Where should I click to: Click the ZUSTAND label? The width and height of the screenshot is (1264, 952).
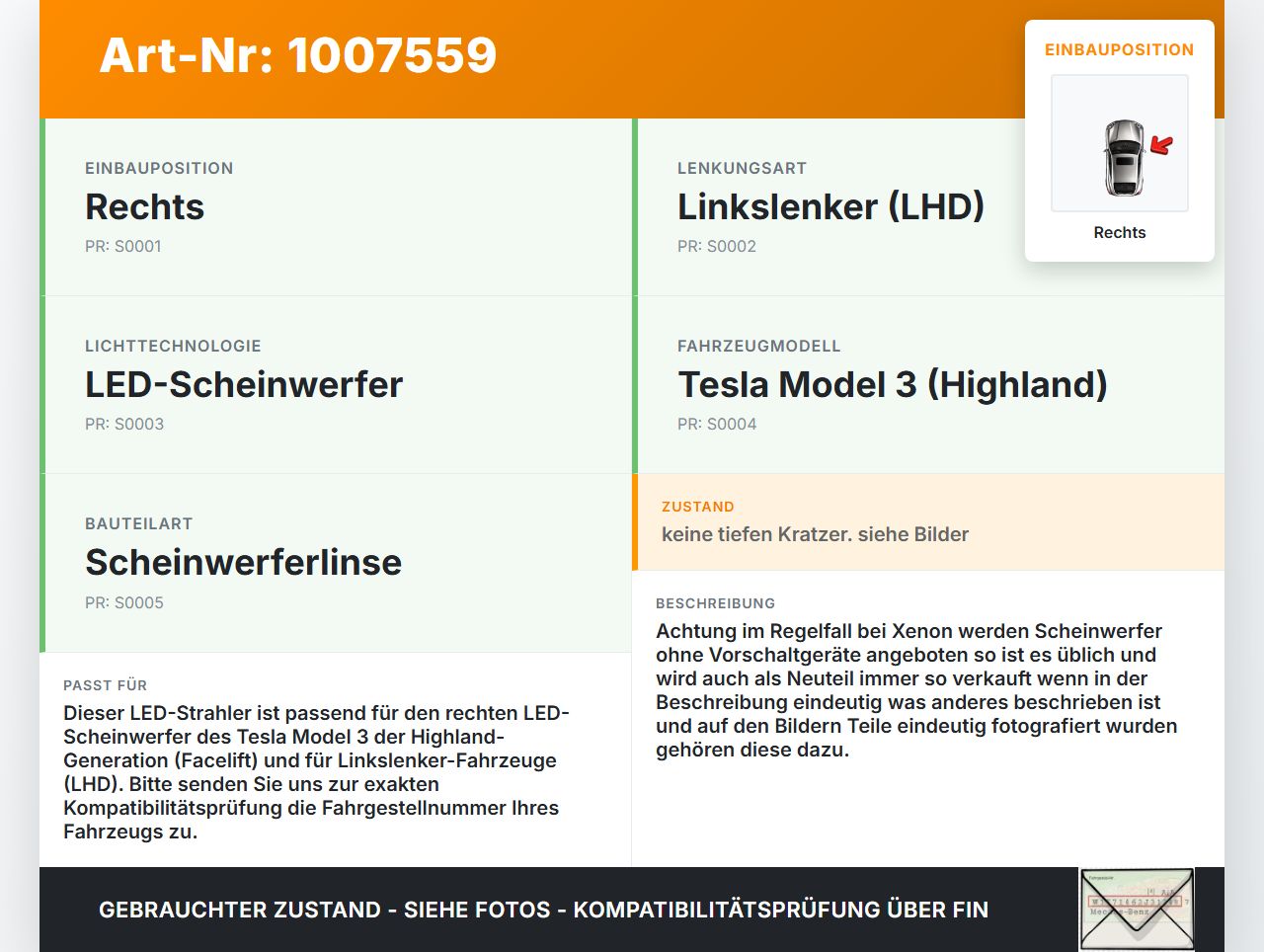(x=698, y=507)
